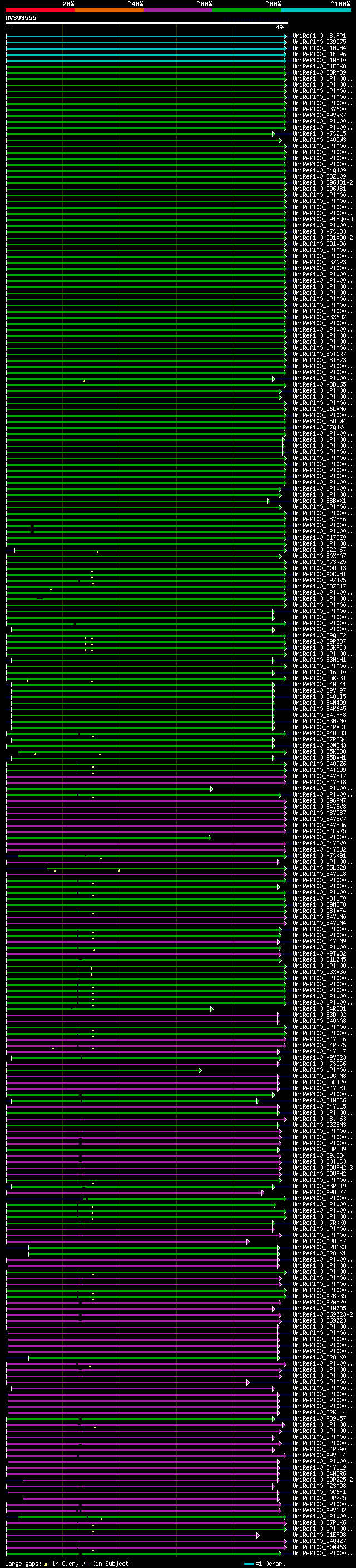Select the UniRef100_Q4RSZ5 label

pyautogui.click(x=319, y=1045)
